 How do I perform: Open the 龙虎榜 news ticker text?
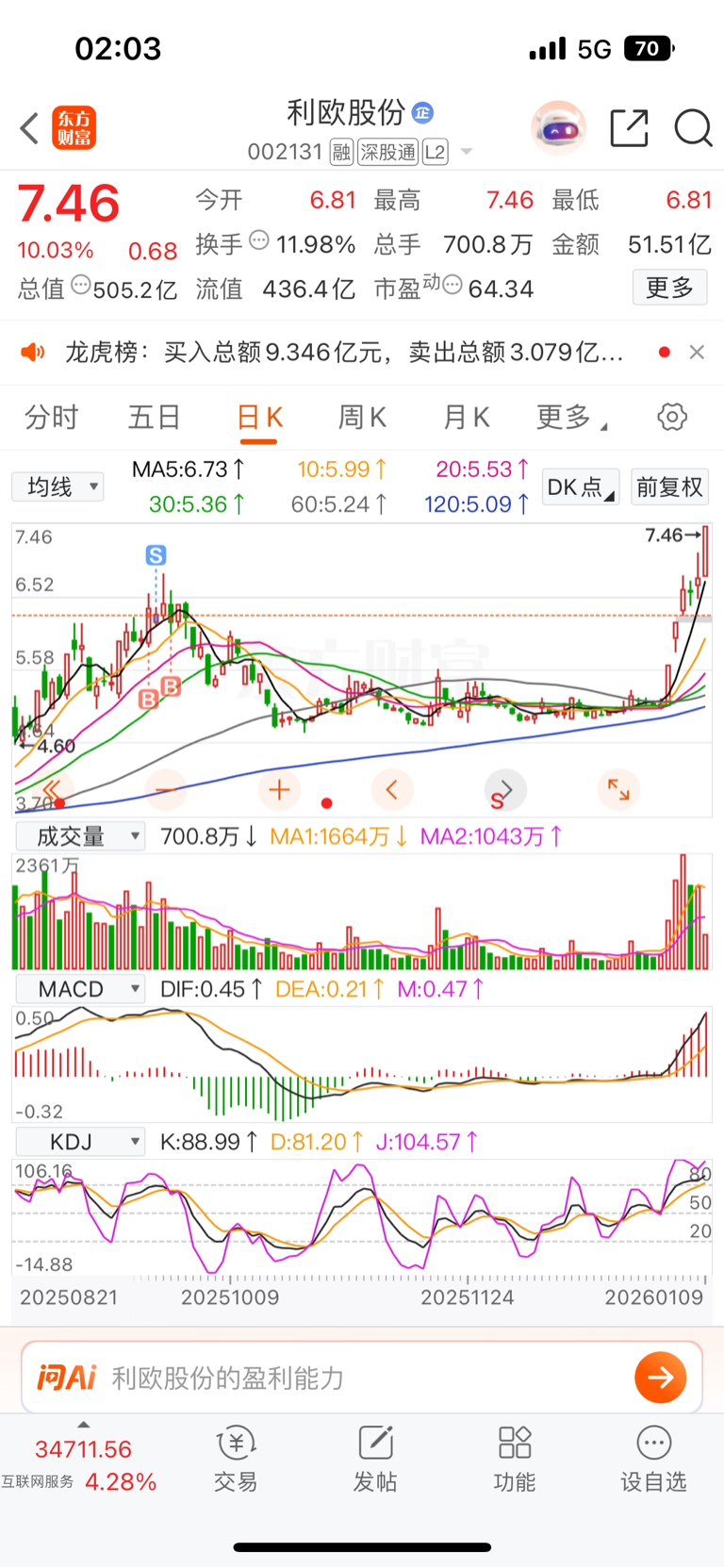coord(344,353)
